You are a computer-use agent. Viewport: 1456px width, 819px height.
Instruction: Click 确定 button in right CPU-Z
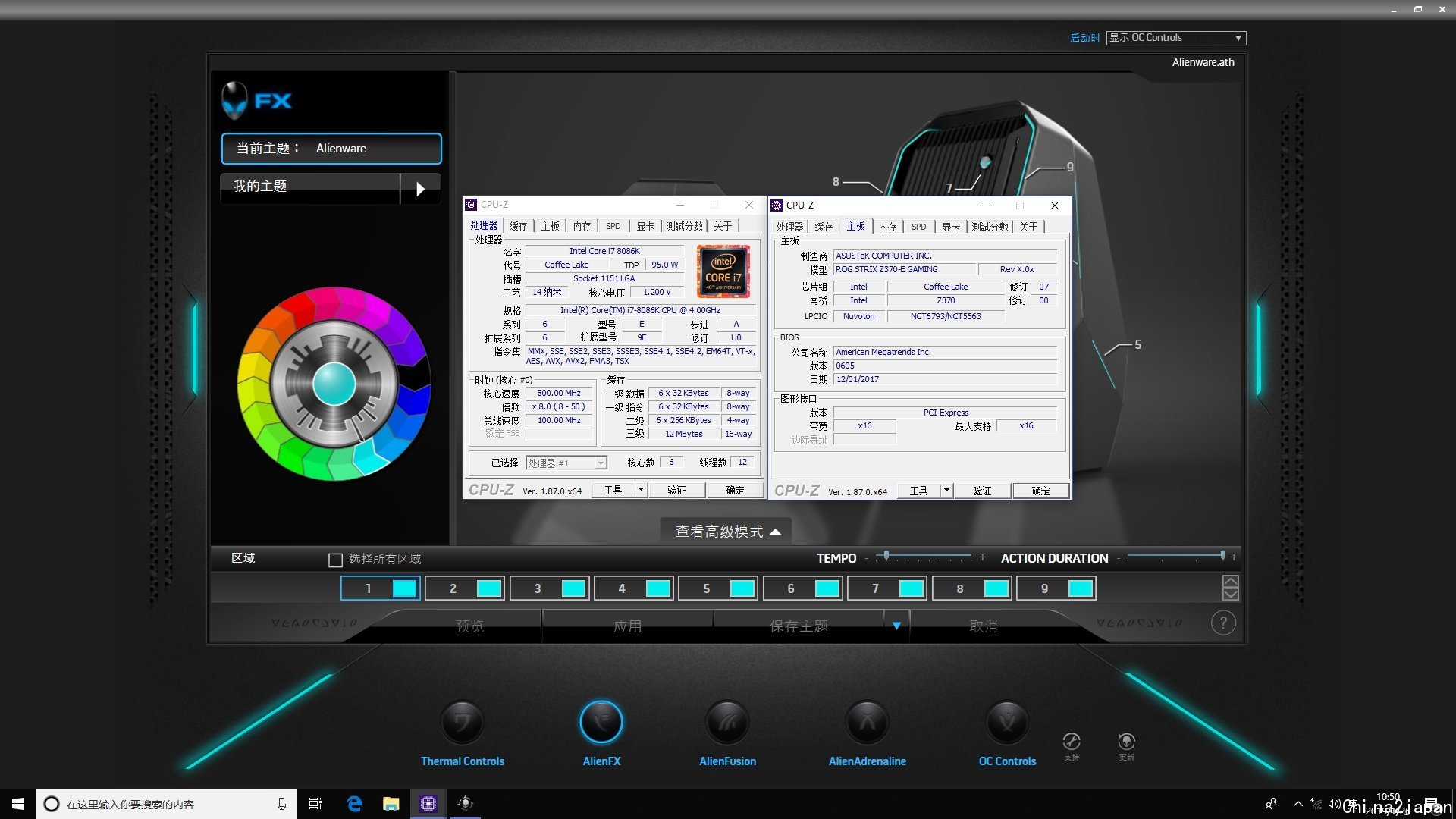[1040, 491]
